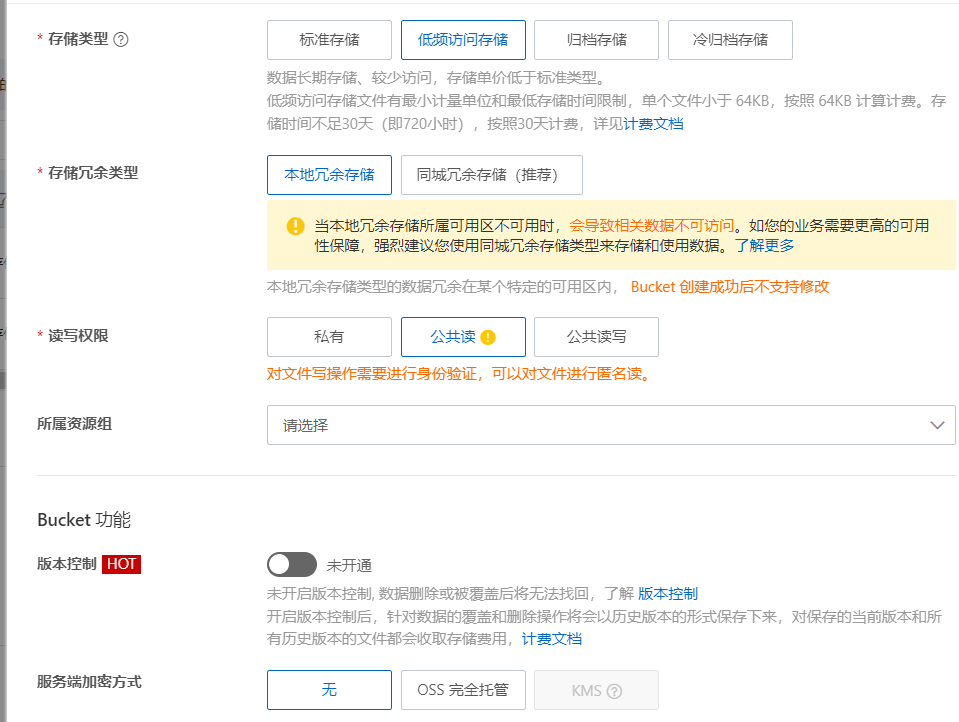
Task: Click the 了解更多 link
Action: coord(765,245)
